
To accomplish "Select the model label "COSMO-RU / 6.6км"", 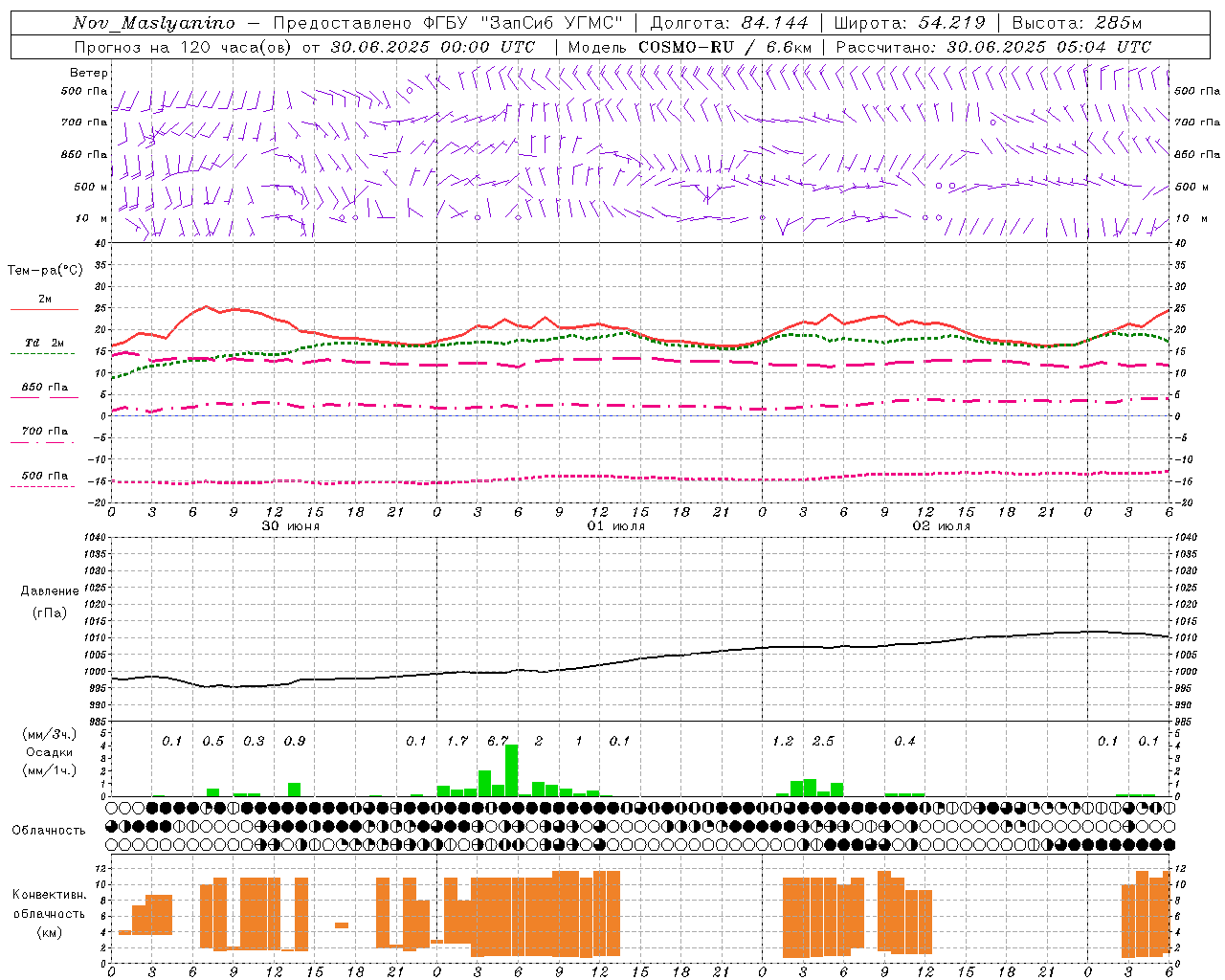I will tap(725, 47).
